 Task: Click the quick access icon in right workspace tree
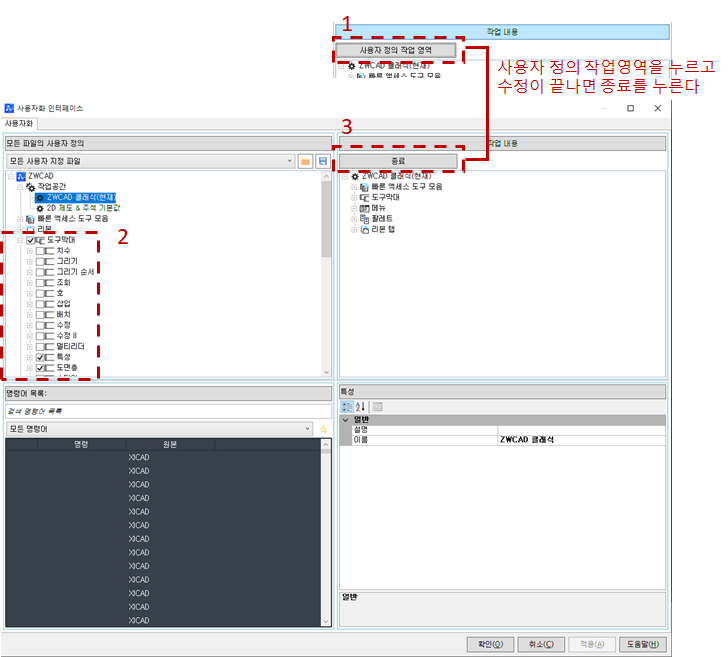pyautogui.click(x=364, y=187)
